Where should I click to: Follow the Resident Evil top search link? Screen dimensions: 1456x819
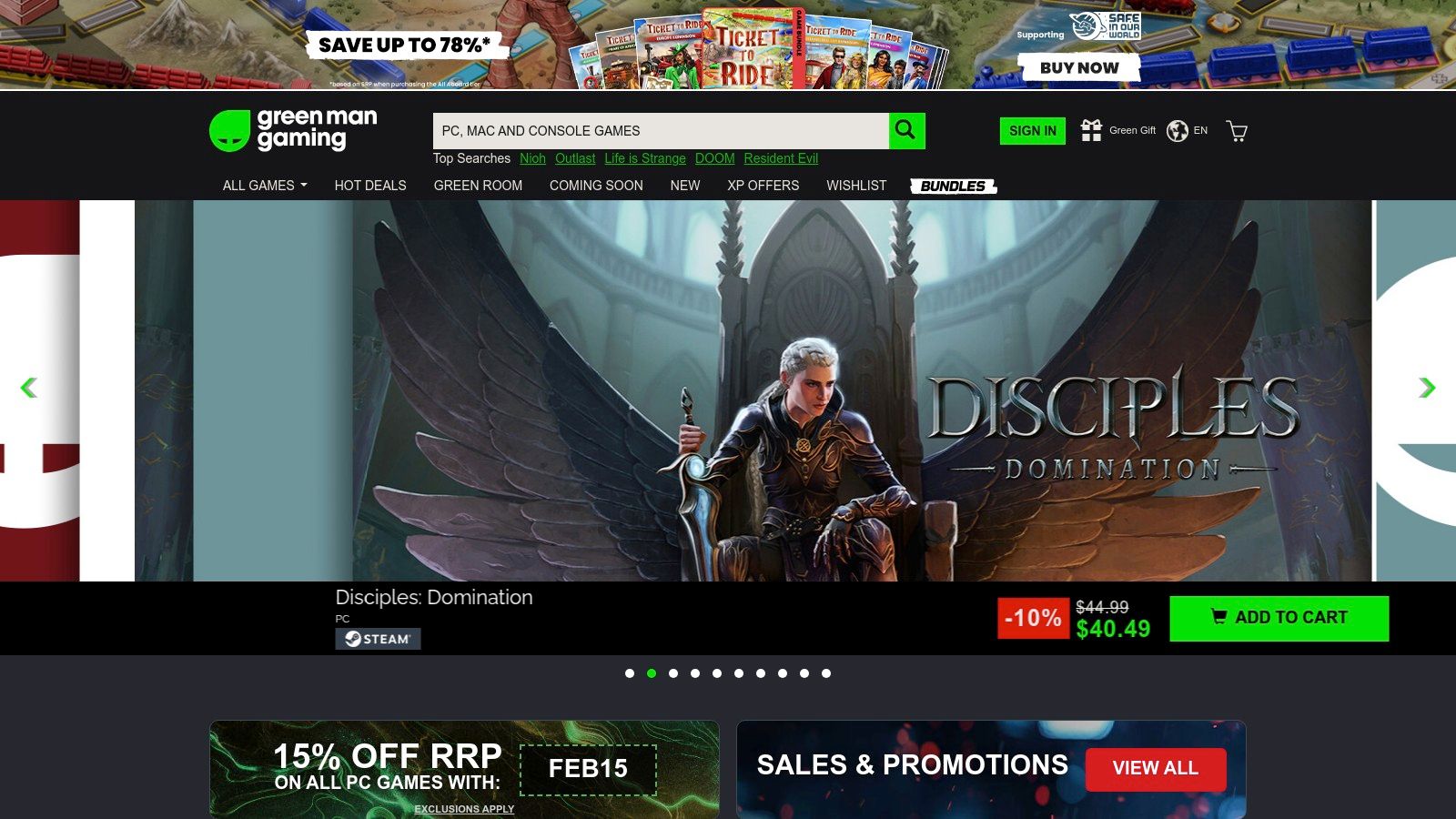pos(780,158)
